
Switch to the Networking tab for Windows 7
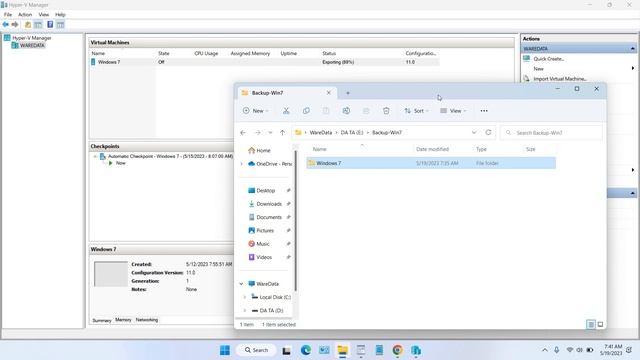(x=147, y=320)
